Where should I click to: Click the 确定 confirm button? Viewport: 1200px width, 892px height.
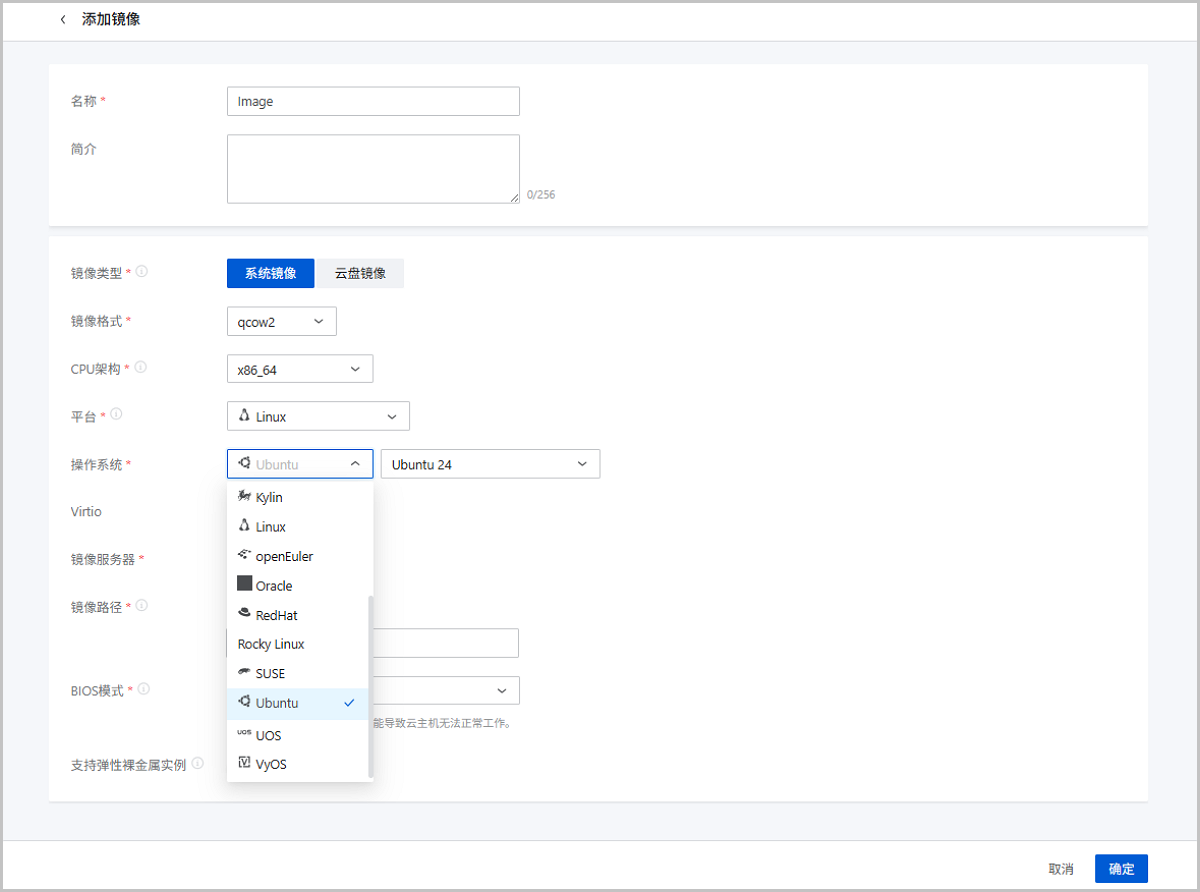pos(1121,869)
